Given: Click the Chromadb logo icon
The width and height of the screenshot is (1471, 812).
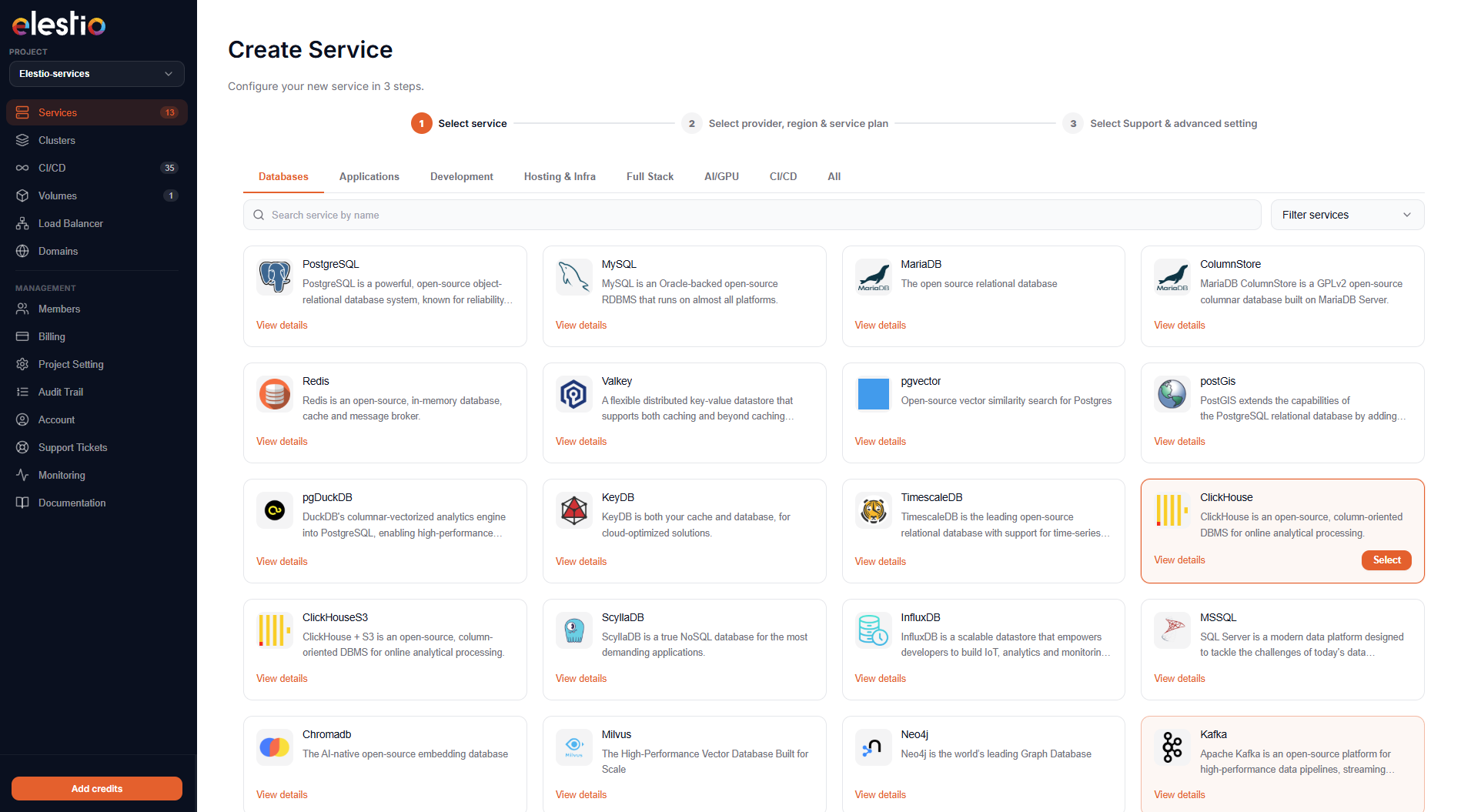Looking at the screenshot, I should tap(275, 747).
